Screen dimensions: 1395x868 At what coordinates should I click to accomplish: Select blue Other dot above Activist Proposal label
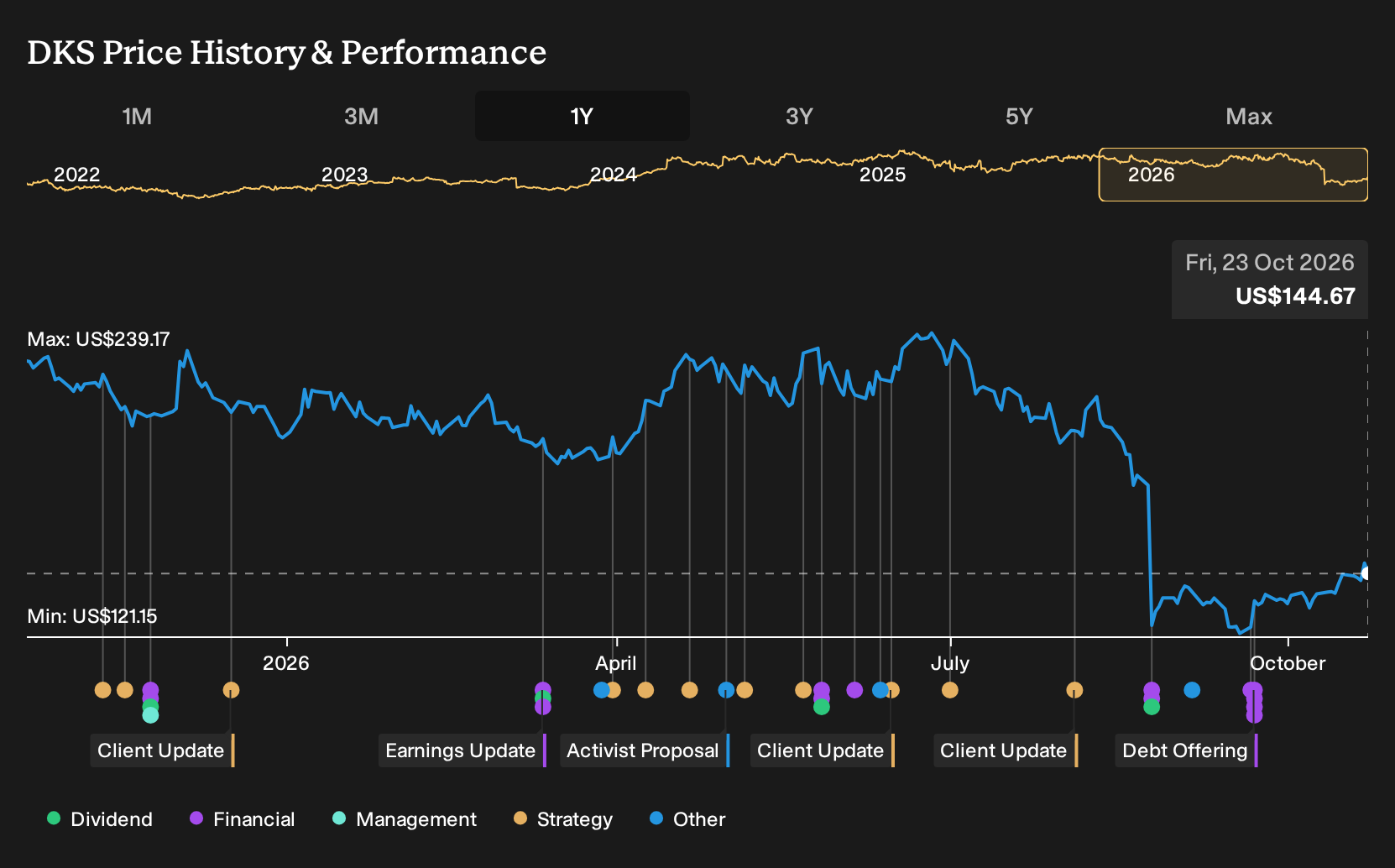coord(726,690)
